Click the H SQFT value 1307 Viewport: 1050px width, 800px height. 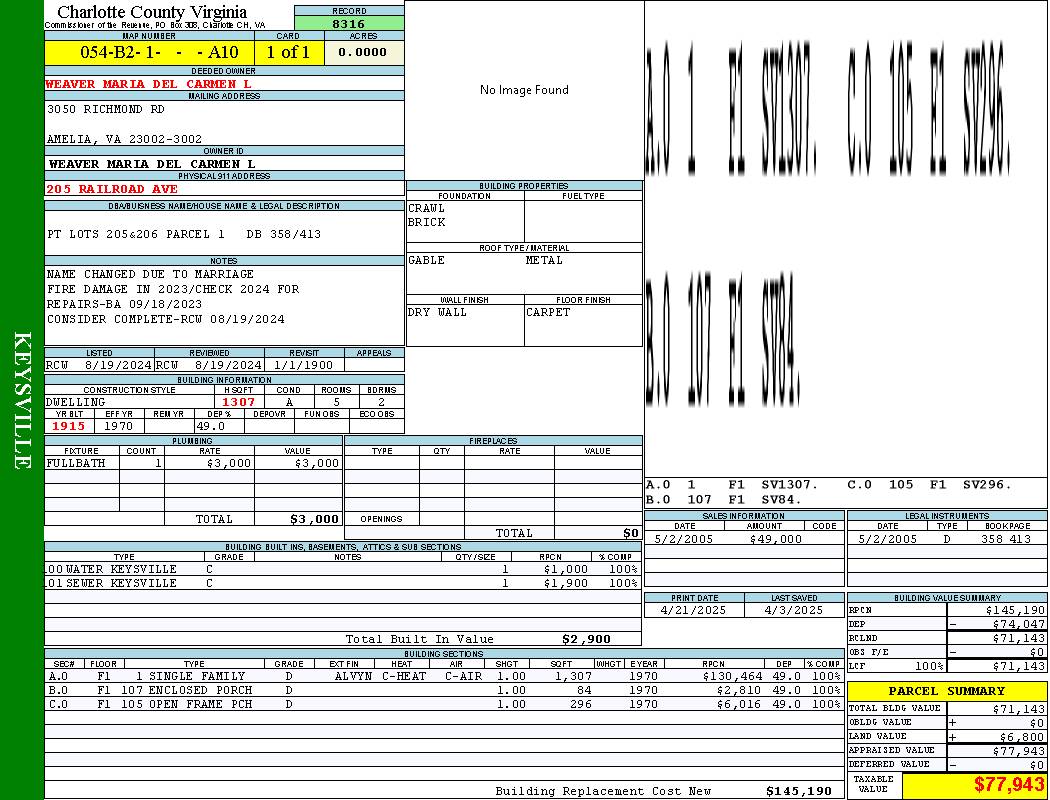(x=238, y=402)
